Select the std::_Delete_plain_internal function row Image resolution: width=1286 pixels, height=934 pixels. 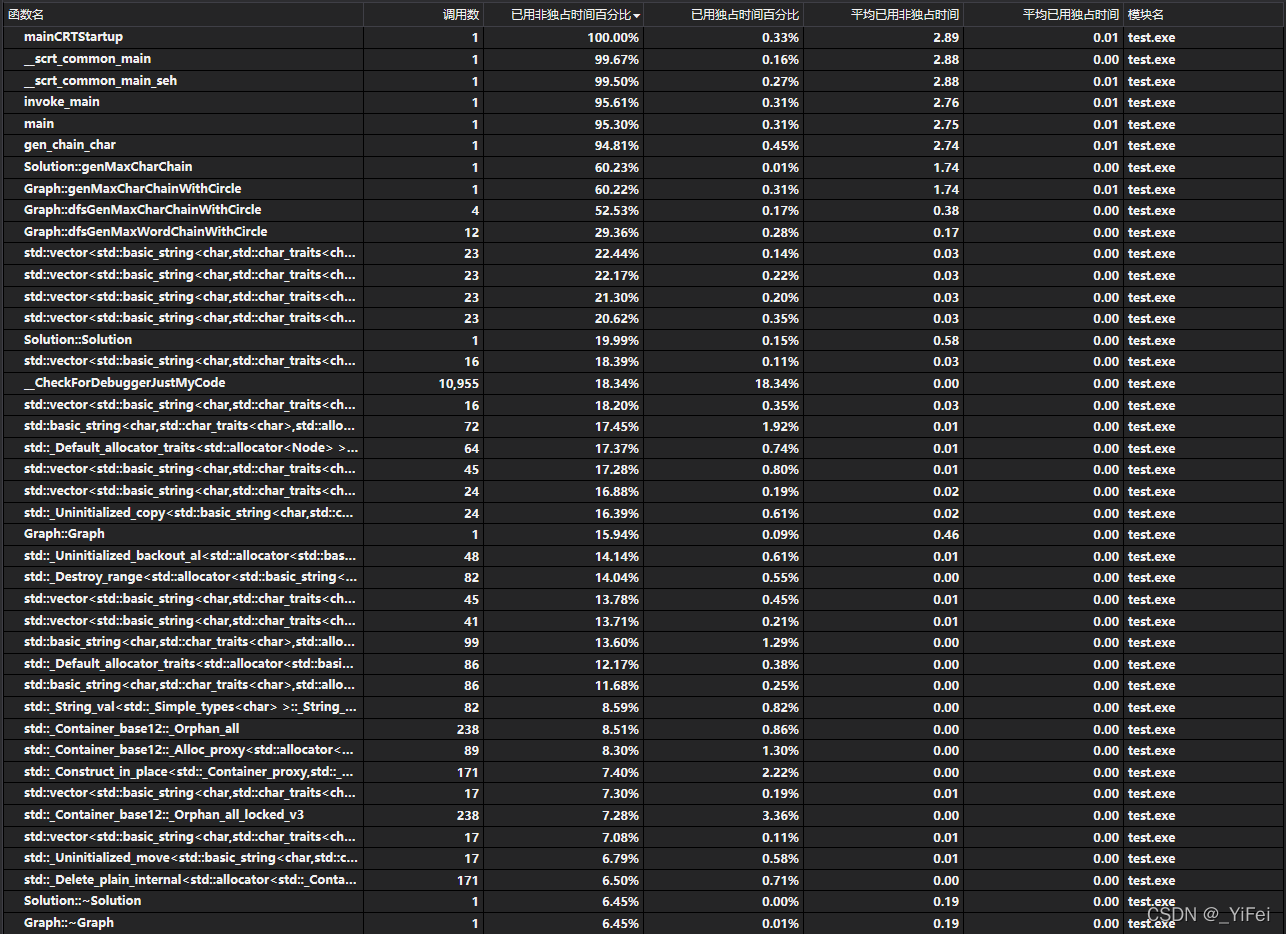point(643,880)
